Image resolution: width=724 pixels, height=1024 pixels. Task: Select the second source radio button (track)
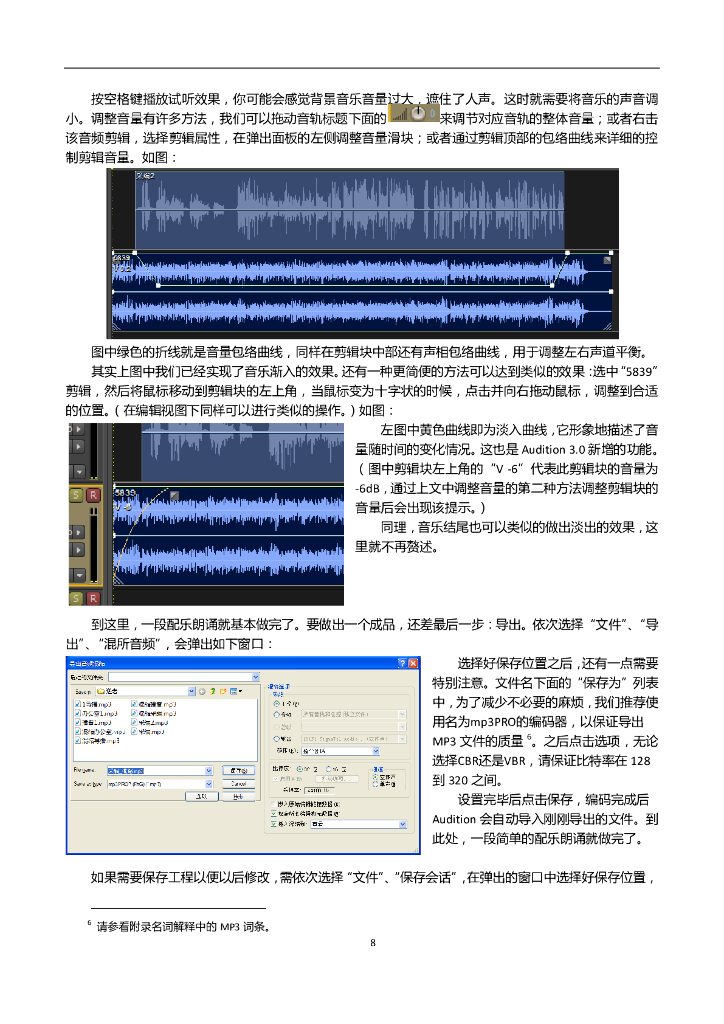point(276,714)
